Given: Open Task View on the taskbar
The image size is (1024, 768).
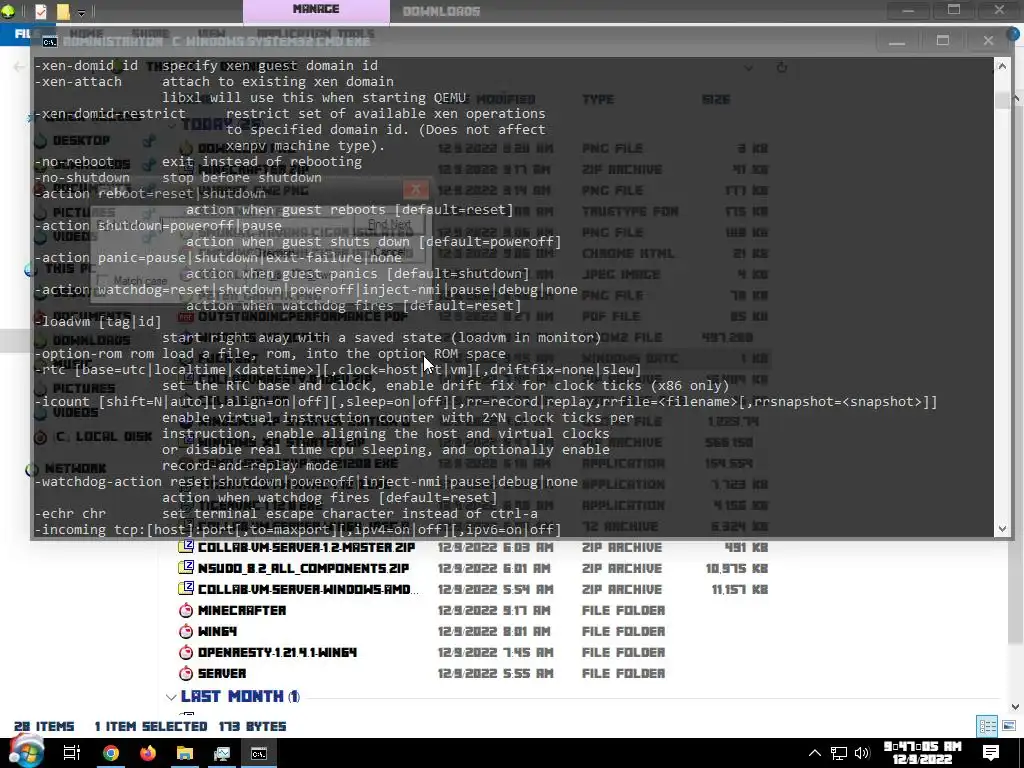Looking at the screenshot, I should click(71, 753).
